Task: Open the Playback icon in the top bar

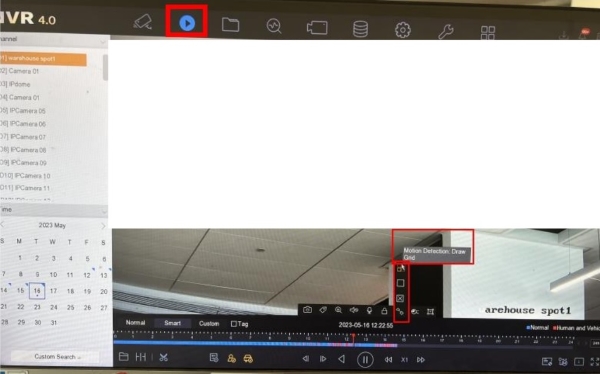Action: click(187, 23)
